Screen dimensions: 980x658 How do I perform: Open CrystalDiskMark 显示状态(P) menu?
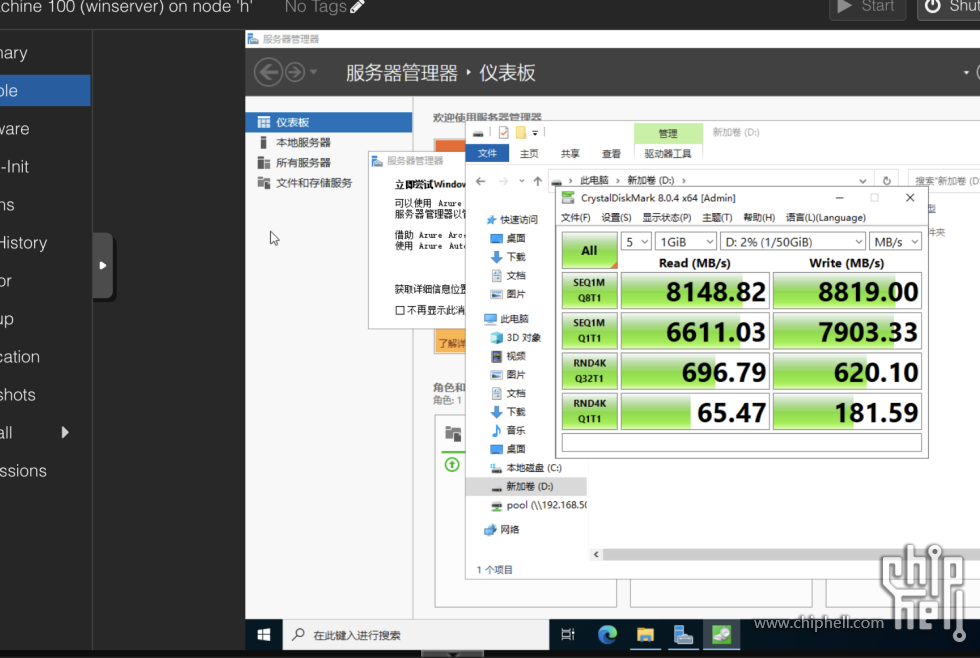[667, 217]
